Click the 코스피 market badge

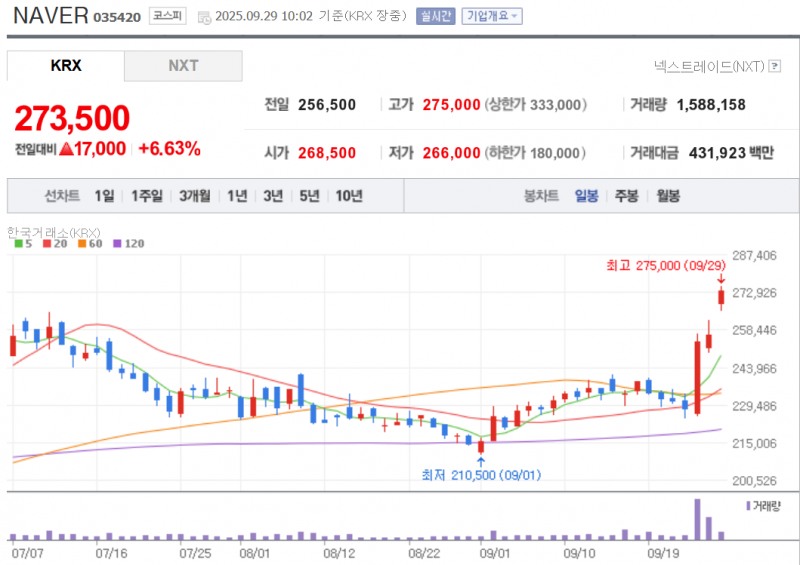pos(165,16)
